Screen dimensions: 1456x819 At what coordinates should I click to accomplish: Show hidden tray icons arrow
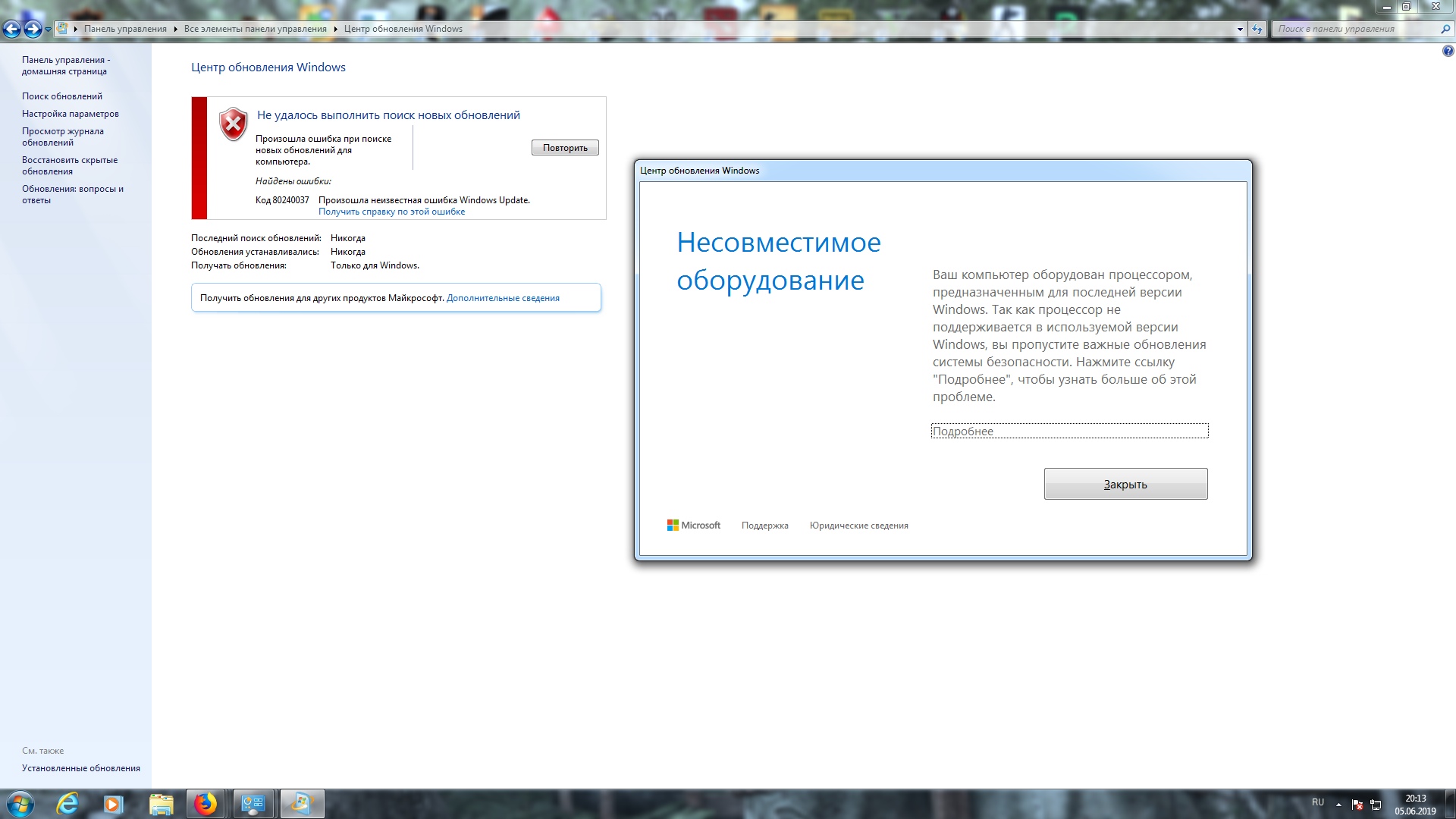tap(1338, 804)
